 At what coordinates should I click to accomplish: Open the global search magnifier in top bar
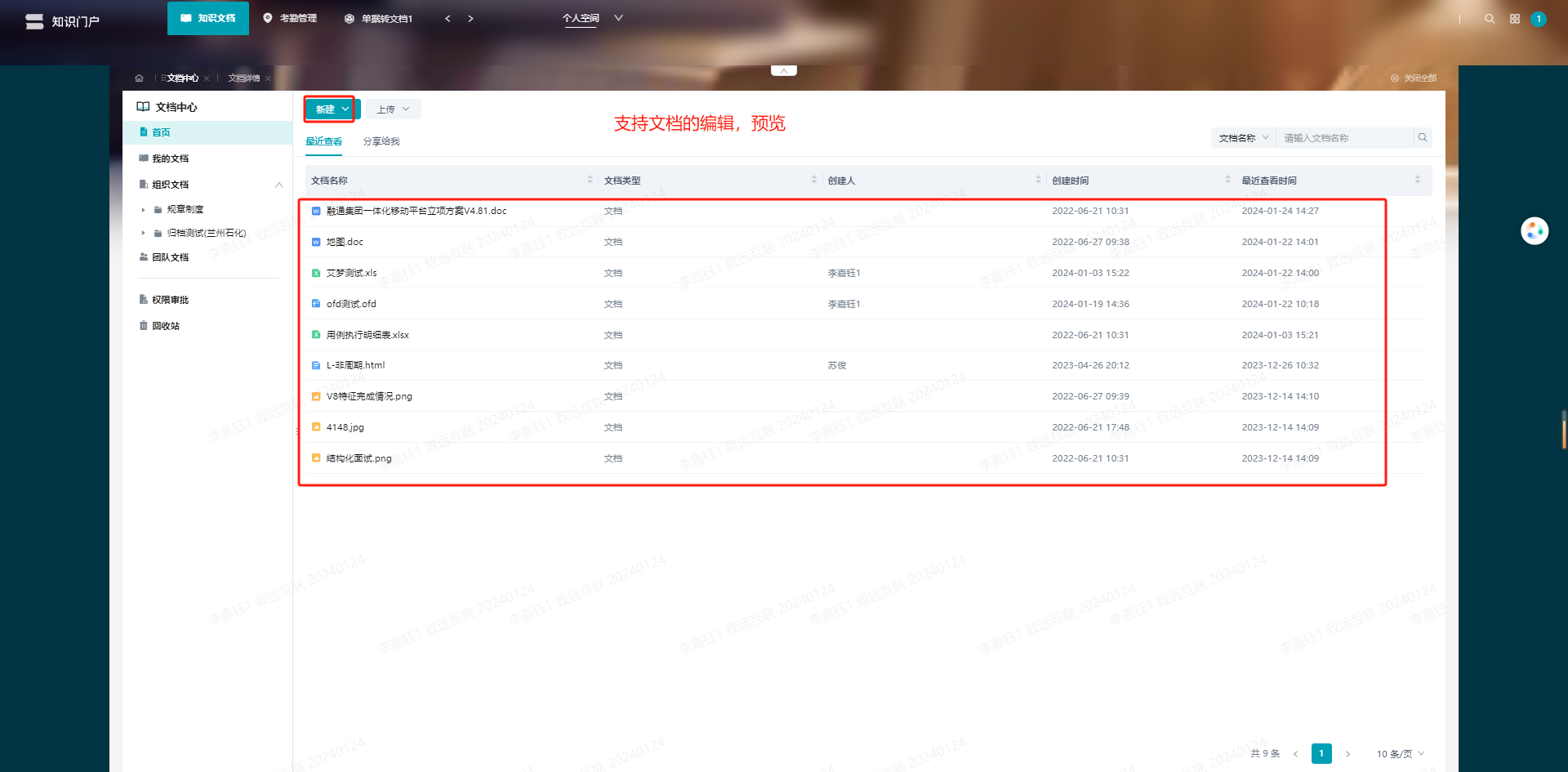tap(1490, 19)
